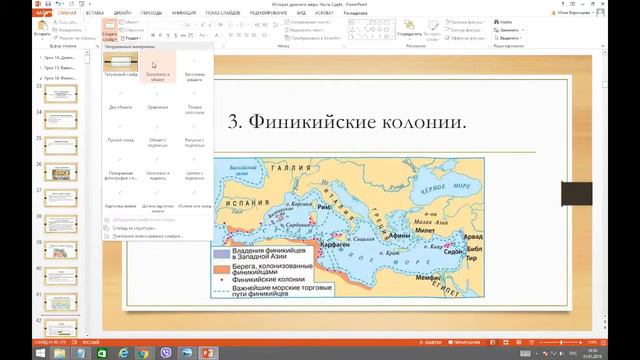Toggle center text alignment
This screenshot has height=360, width=640.
(238, 36)
